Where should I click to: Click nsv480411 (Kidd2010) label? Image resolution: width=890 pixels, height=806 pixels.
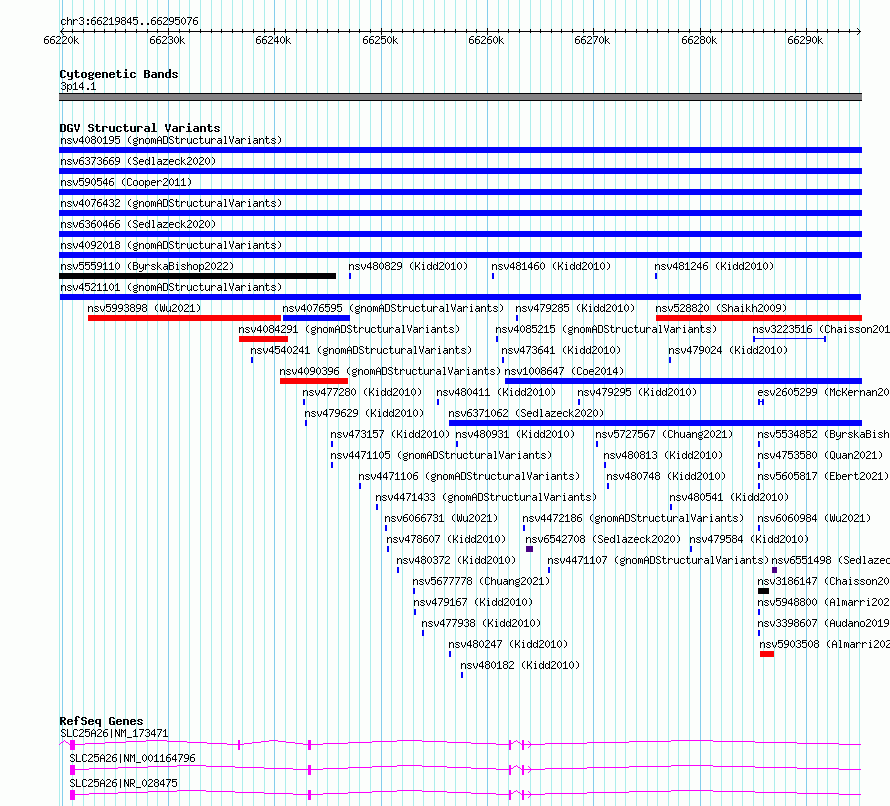coord(496,392)
